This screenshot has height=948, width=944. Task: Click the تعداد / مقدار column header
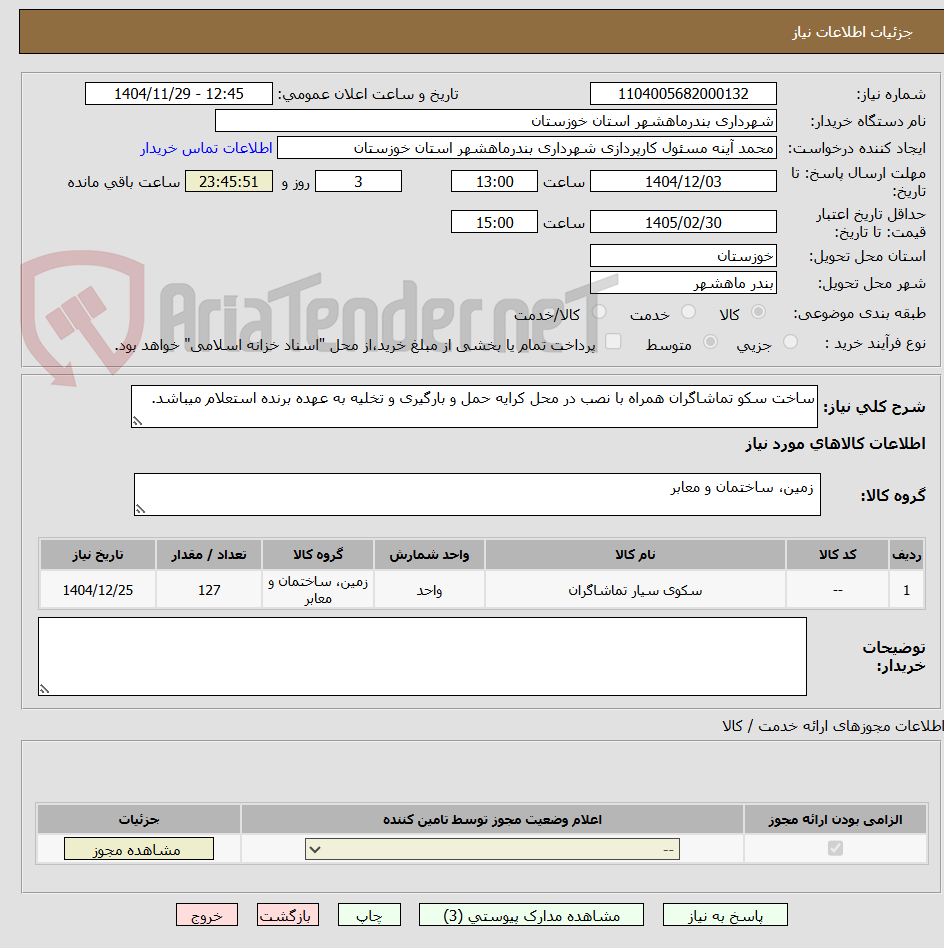pos(209,554)
